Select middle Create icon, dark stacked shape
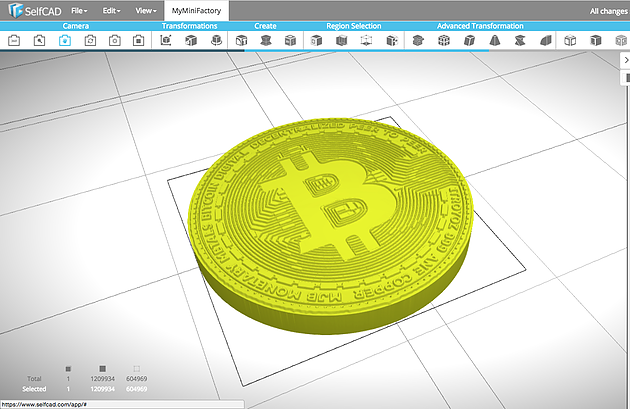The image size is (630, 409). coord(266,40)
